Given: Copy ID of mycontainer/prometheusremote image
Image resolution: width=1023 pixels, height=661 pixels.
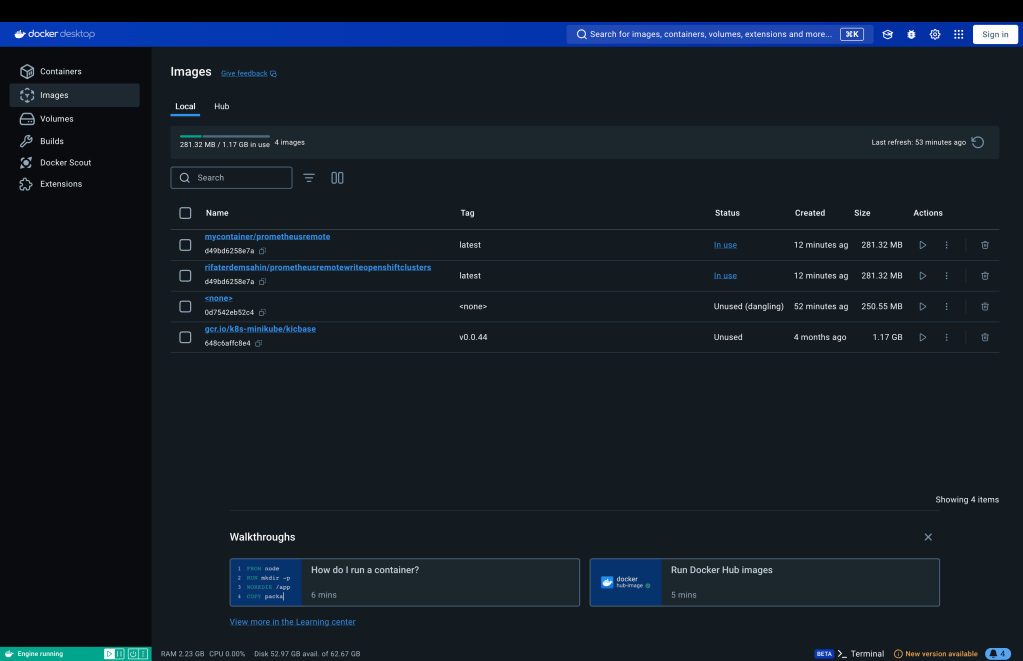Looking at the screenshot, I should pos(262,251).
